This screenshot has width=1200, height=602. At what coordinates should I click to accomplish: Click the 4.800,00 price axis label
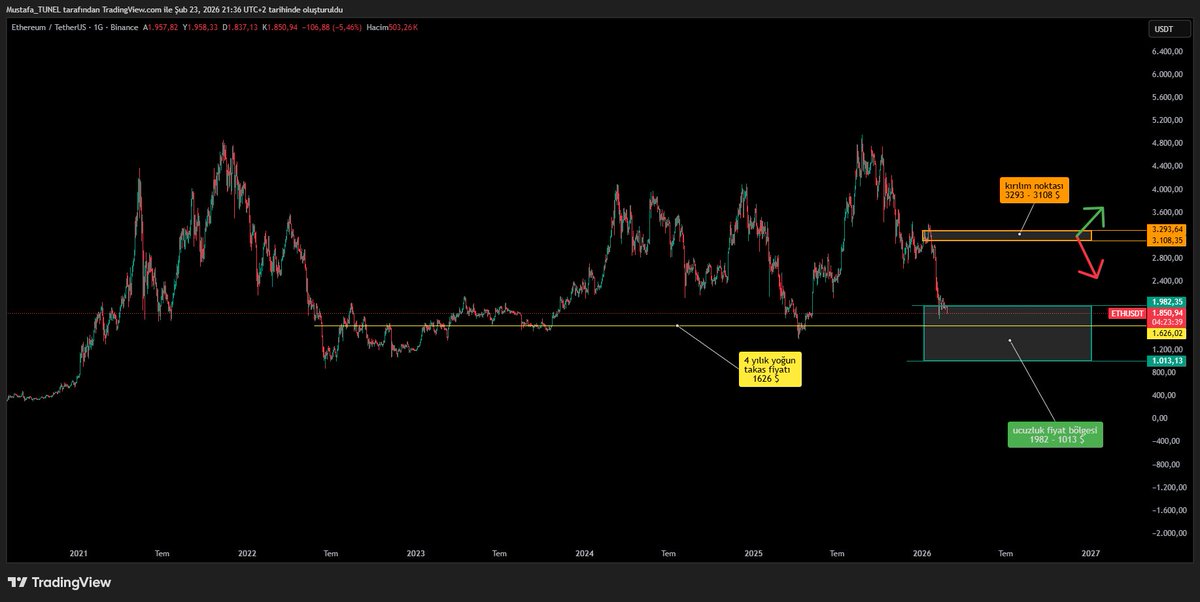(1168, 143)
